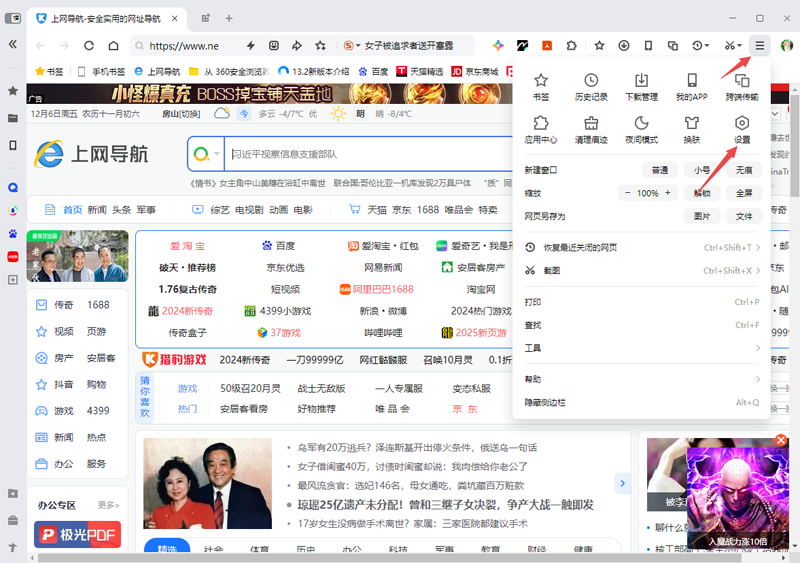Close the 上网导航 tab
Screen dimensions: 800x563
click(x=174, y=18)
